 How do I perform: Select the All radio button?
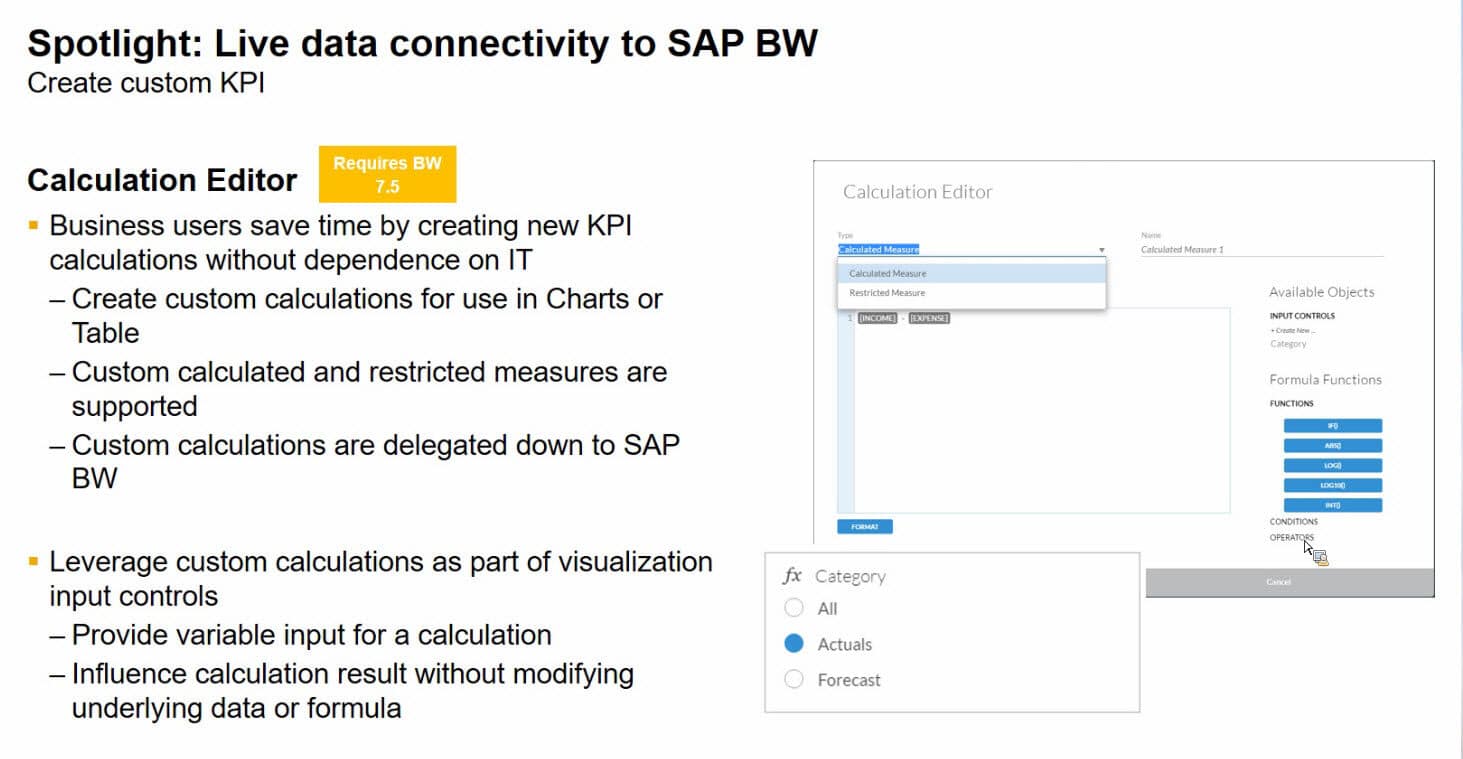coord(794,608)
